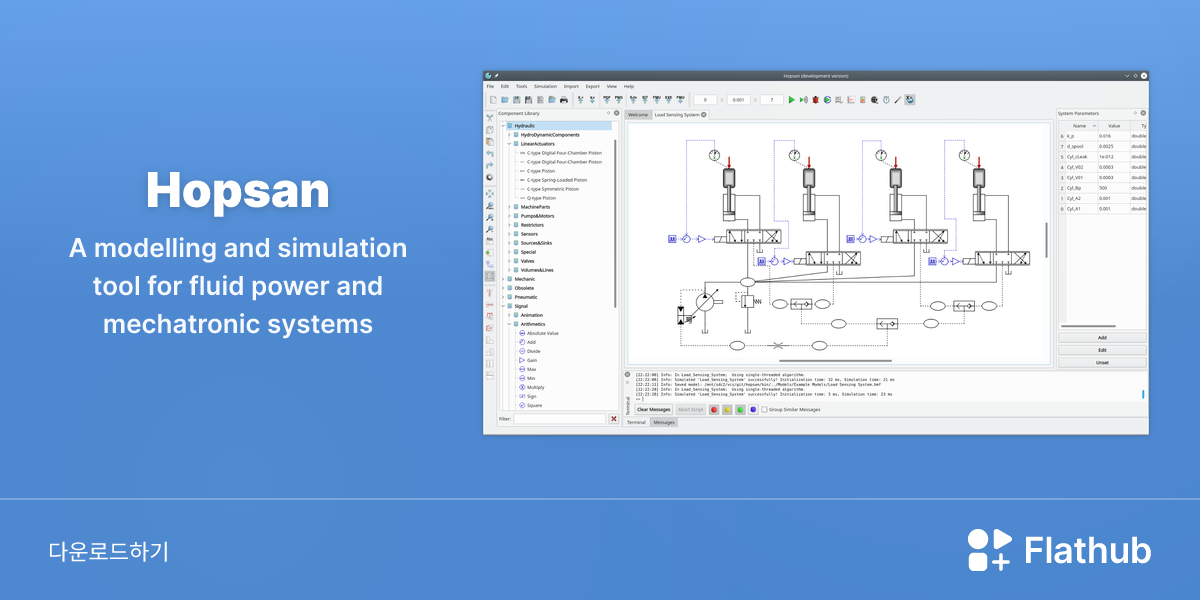
Task: Toggle the blue debug messages filter
Action: [753, 409]
